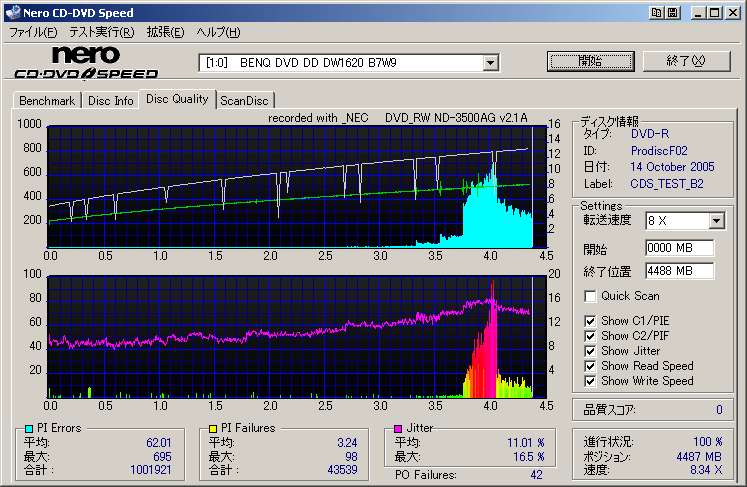
Task: Minimize the Nero CD-DVD Speed window
Action: pyautogui.click(x=698, y=13)
